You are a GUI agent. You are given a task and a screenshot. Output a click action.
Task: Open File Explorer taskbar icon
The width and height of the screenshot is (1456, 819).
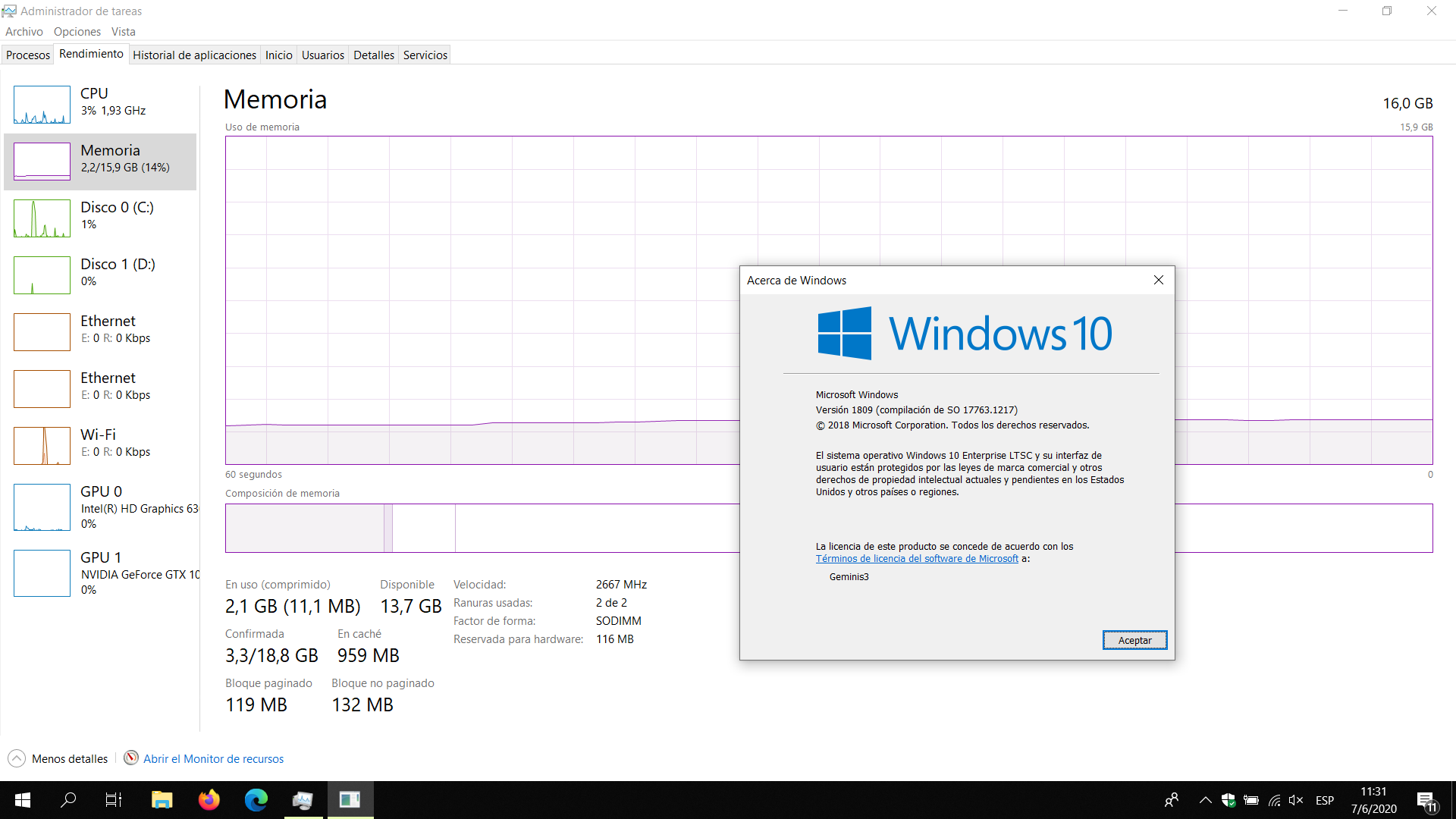click(162, 799)
